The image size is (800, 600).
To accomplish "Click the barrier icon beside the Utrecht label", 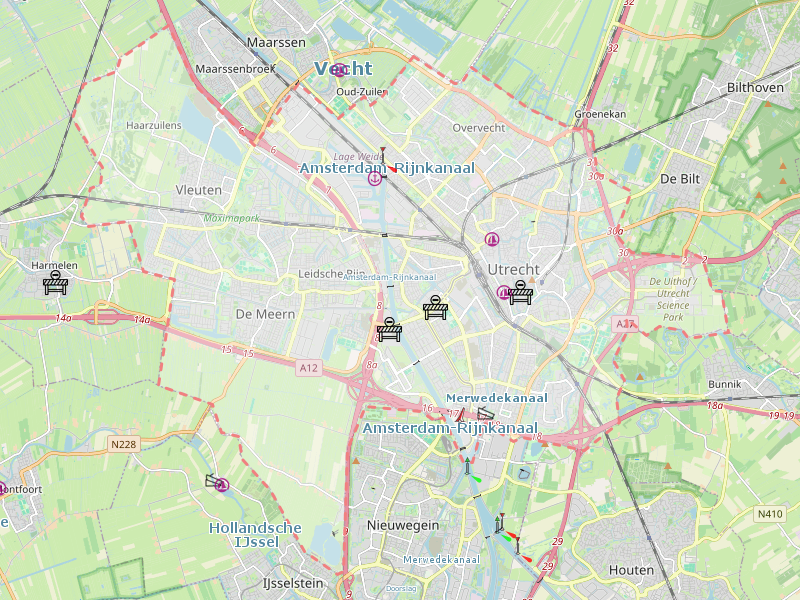I will [520, 293].
